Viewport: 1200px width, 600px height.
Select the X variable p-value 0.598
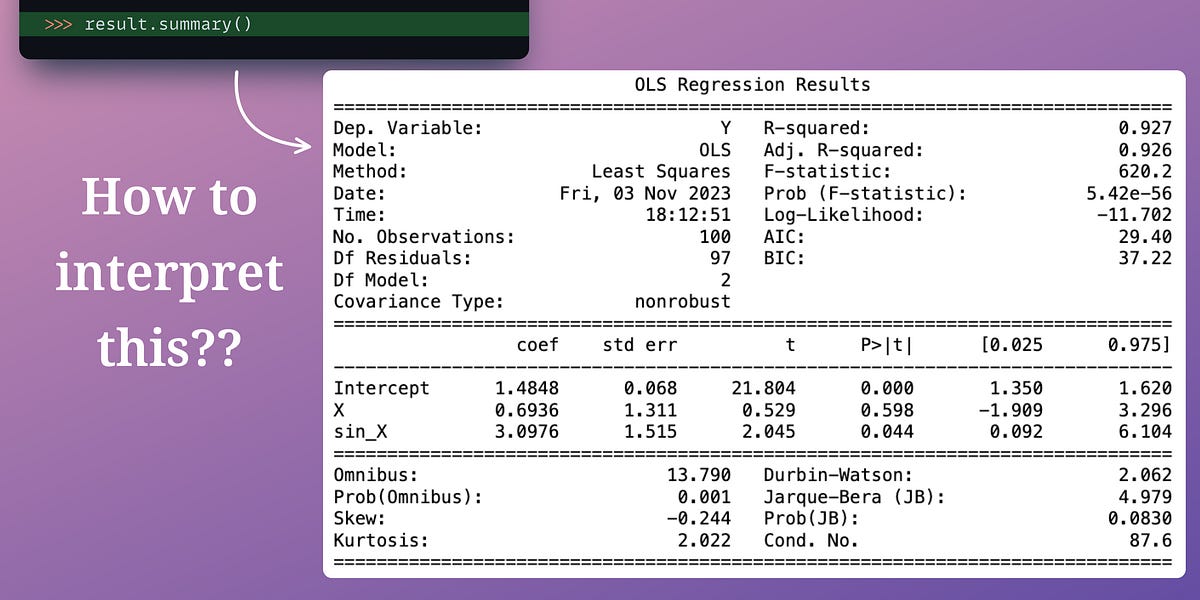[889, 410]
